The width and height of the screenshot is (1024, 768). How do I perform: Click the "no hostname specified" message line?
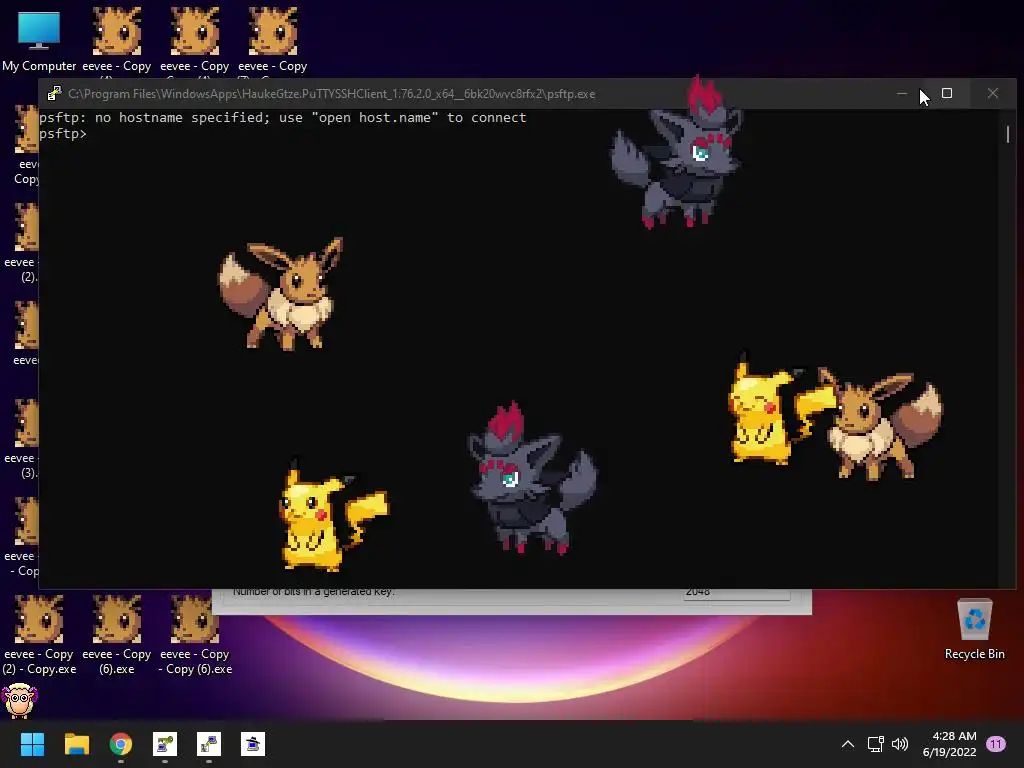[x=283, y=118]
